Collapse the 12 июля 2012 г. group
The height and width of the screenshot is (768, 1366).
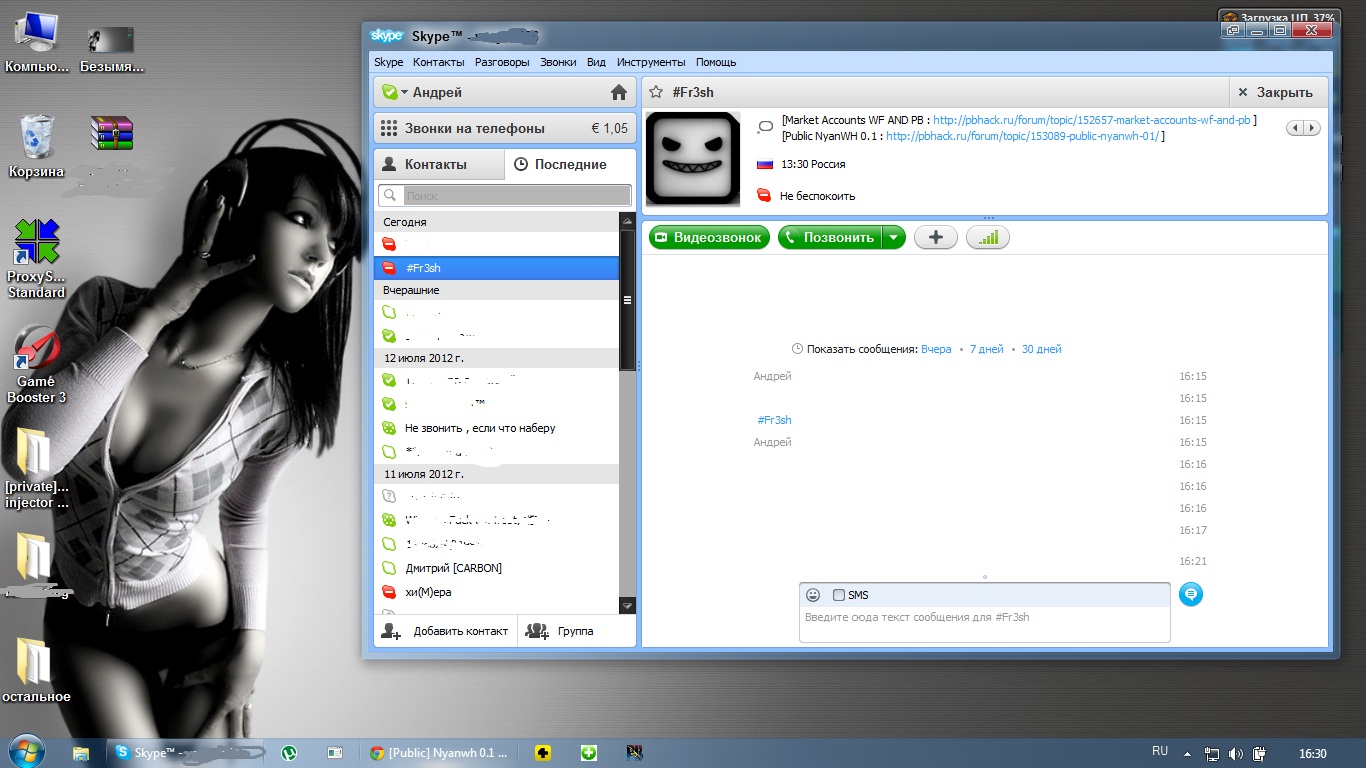point(497,357)
